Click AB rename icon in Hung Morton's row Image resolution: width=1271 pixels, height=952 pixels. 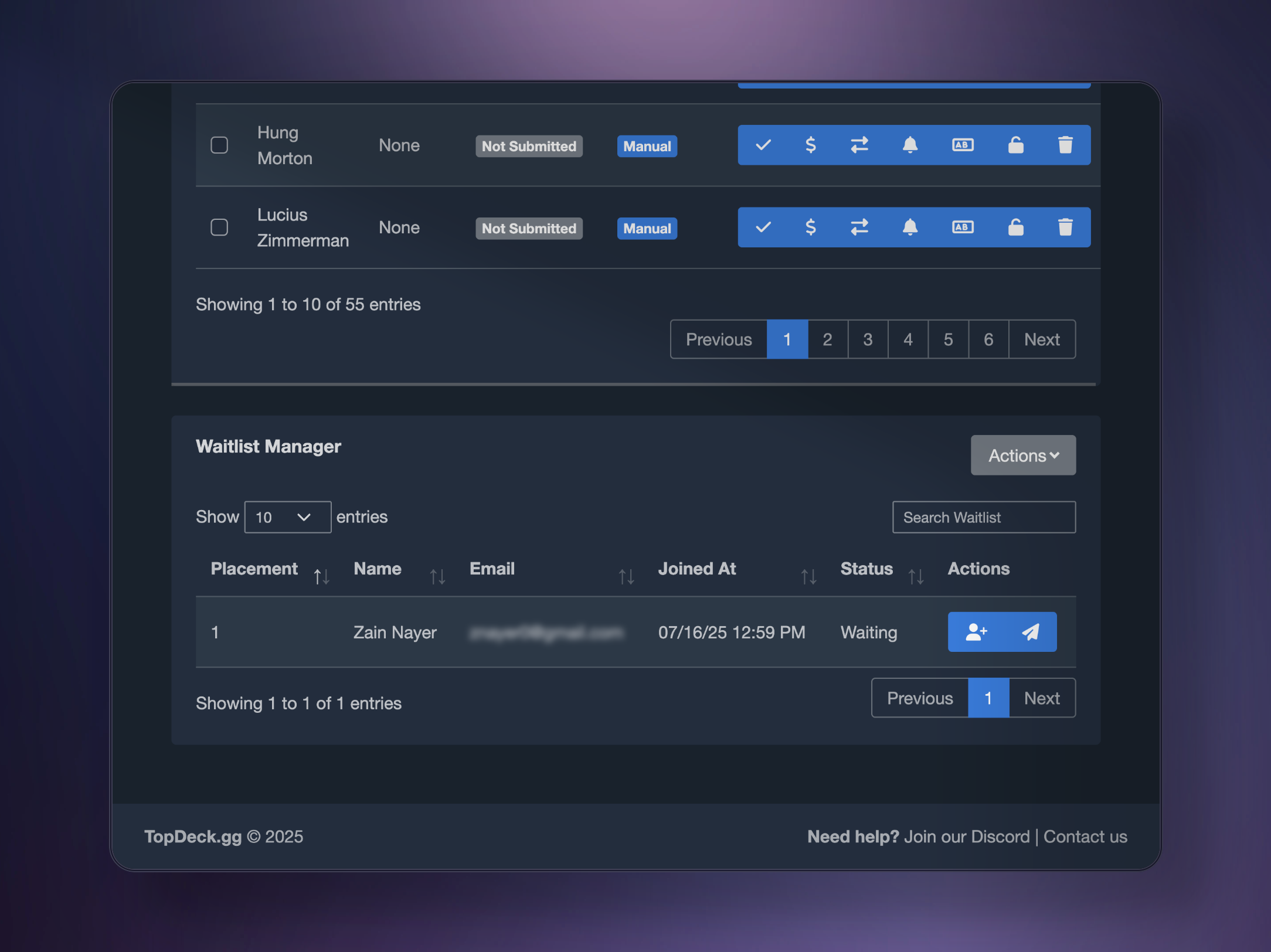coord(963,145)
